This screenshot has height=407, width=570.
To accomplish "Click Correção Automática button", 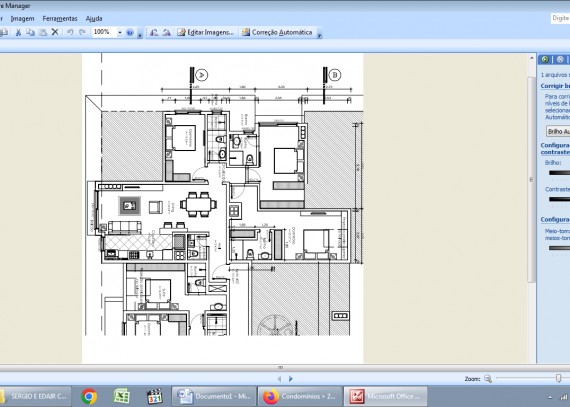I will coord(277,32).
